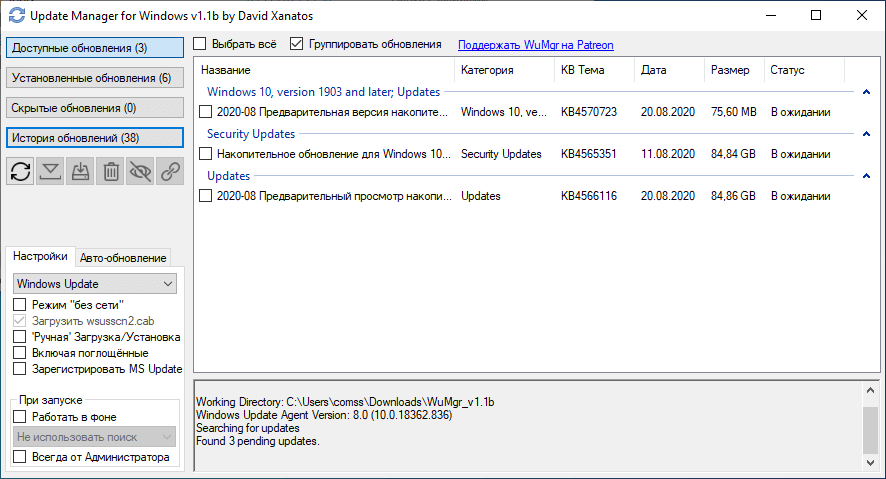Collapse "Windows 10, version 1903 and later; Updates" group
Viewport: 886px width, 479px height.
[866, 92]
